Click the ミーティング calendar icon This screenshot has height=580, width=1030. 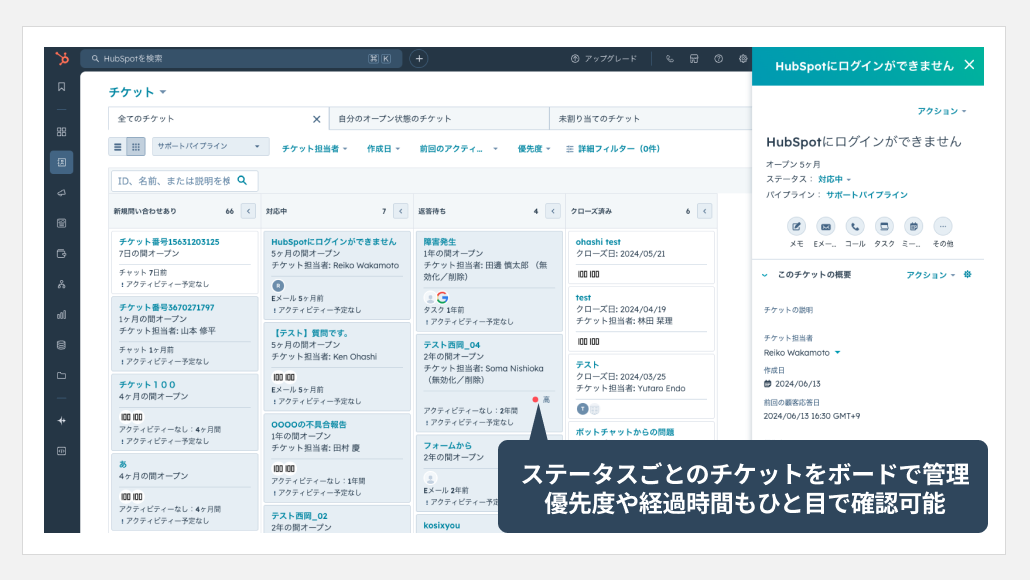point(913,227)
